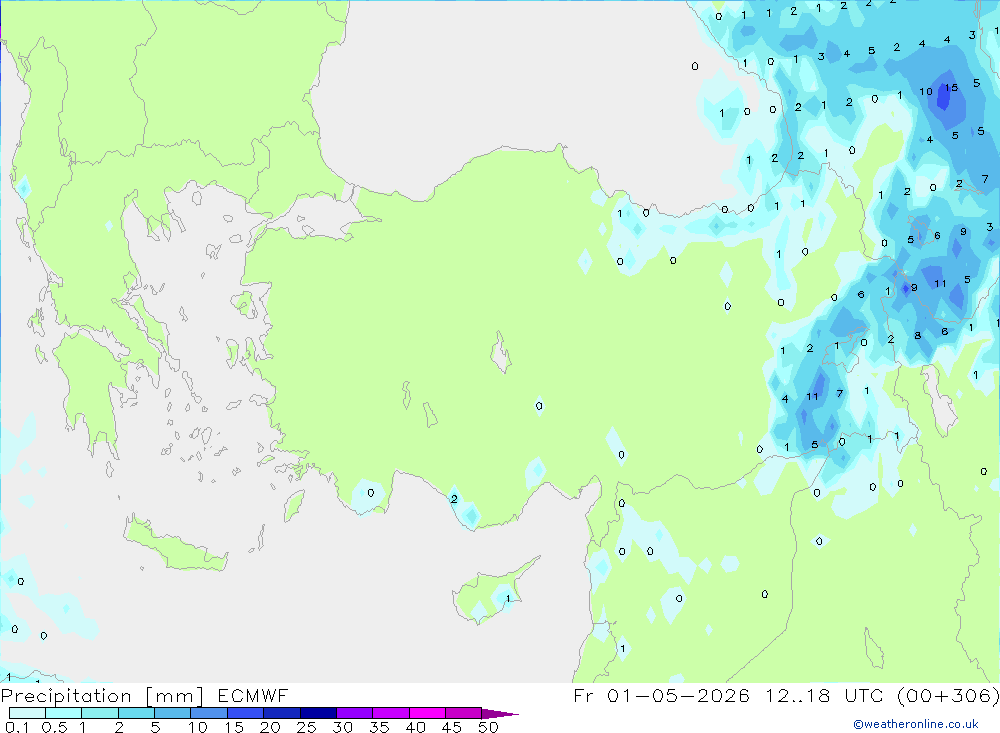Pick the 30–35 mm purple swatch

[354, 713]
